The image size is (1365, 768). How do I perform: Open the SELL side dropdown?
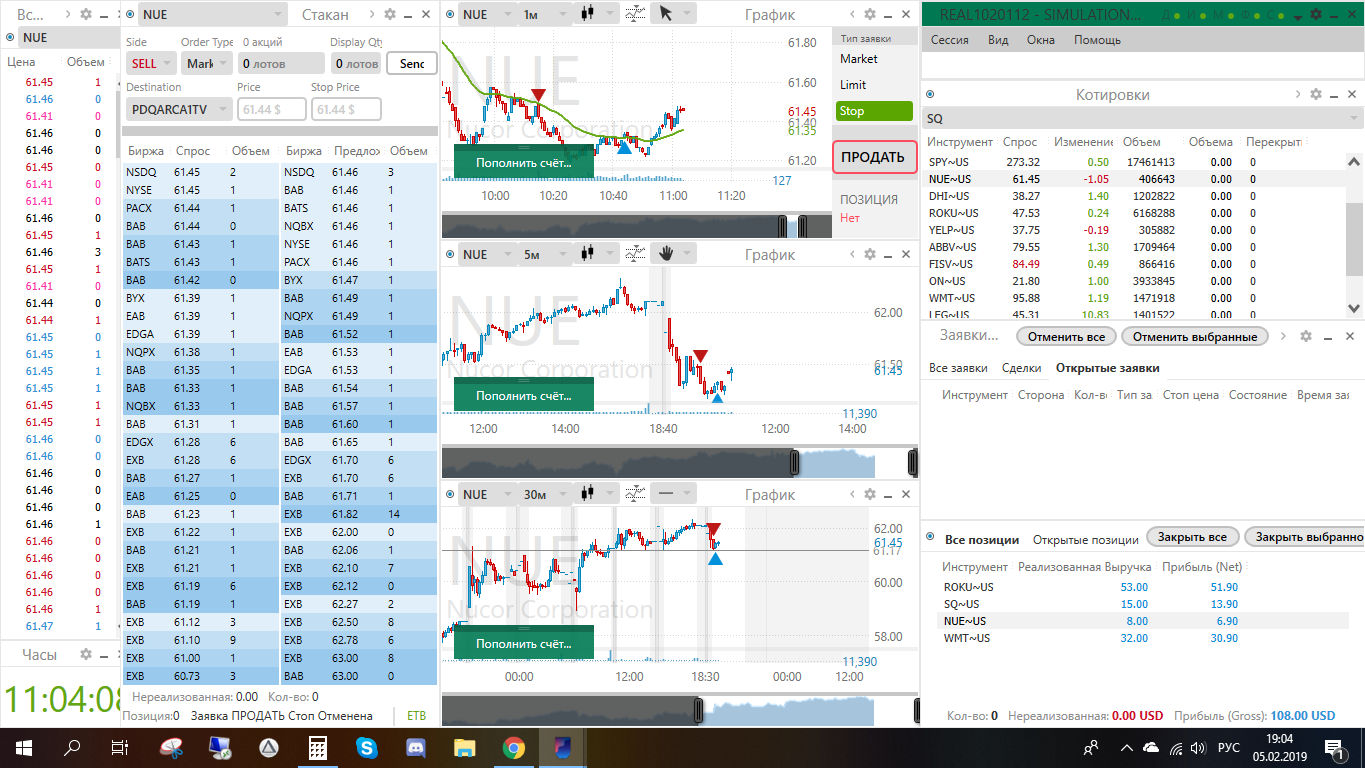click(x=150, y=63)
